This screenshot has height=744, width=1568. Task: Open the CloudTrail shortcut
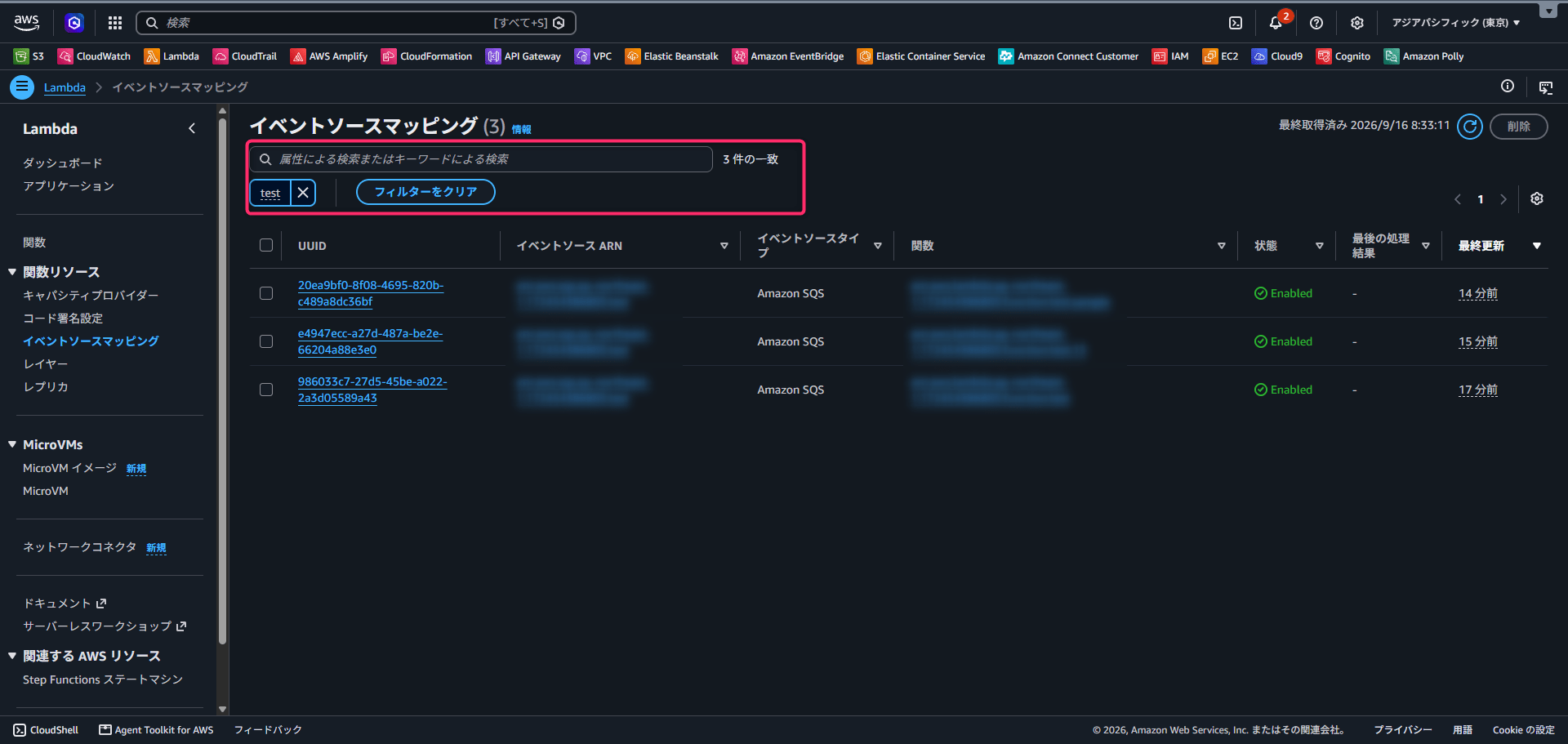click(245, 56)
